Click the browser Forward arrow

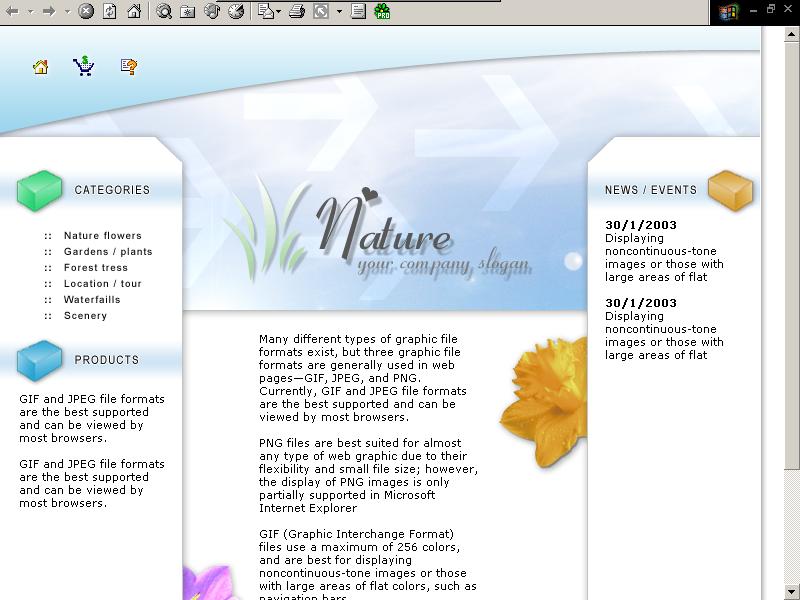point(49,11)
